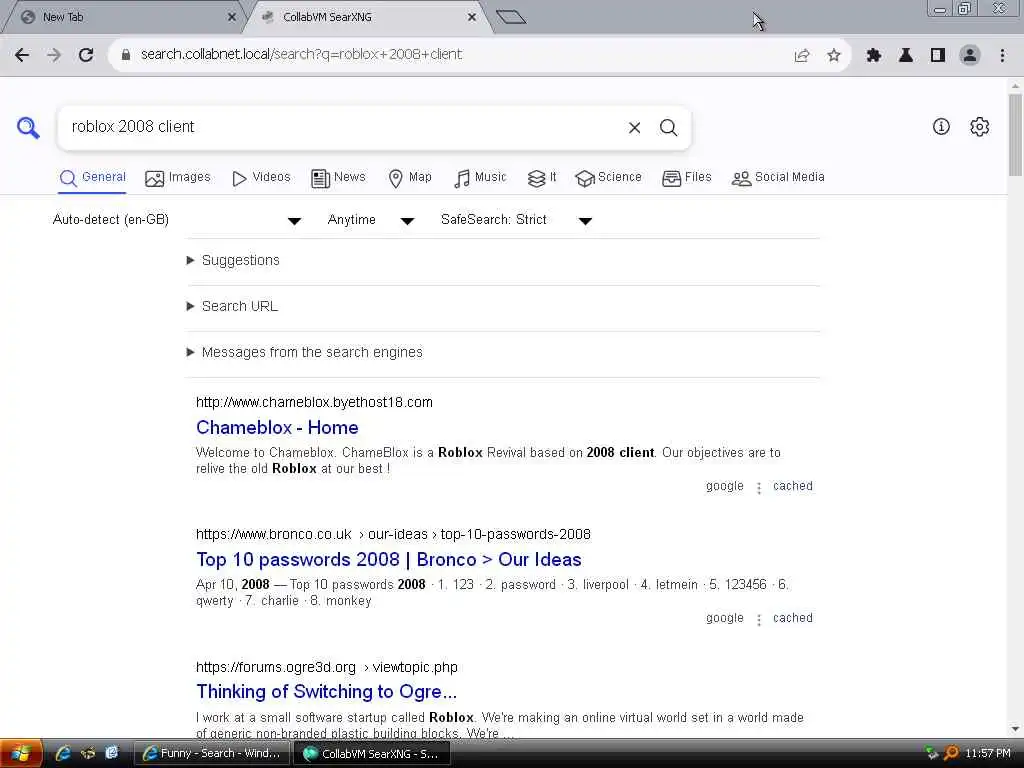Open the Chrome three-dot menu

point(1002,56)
